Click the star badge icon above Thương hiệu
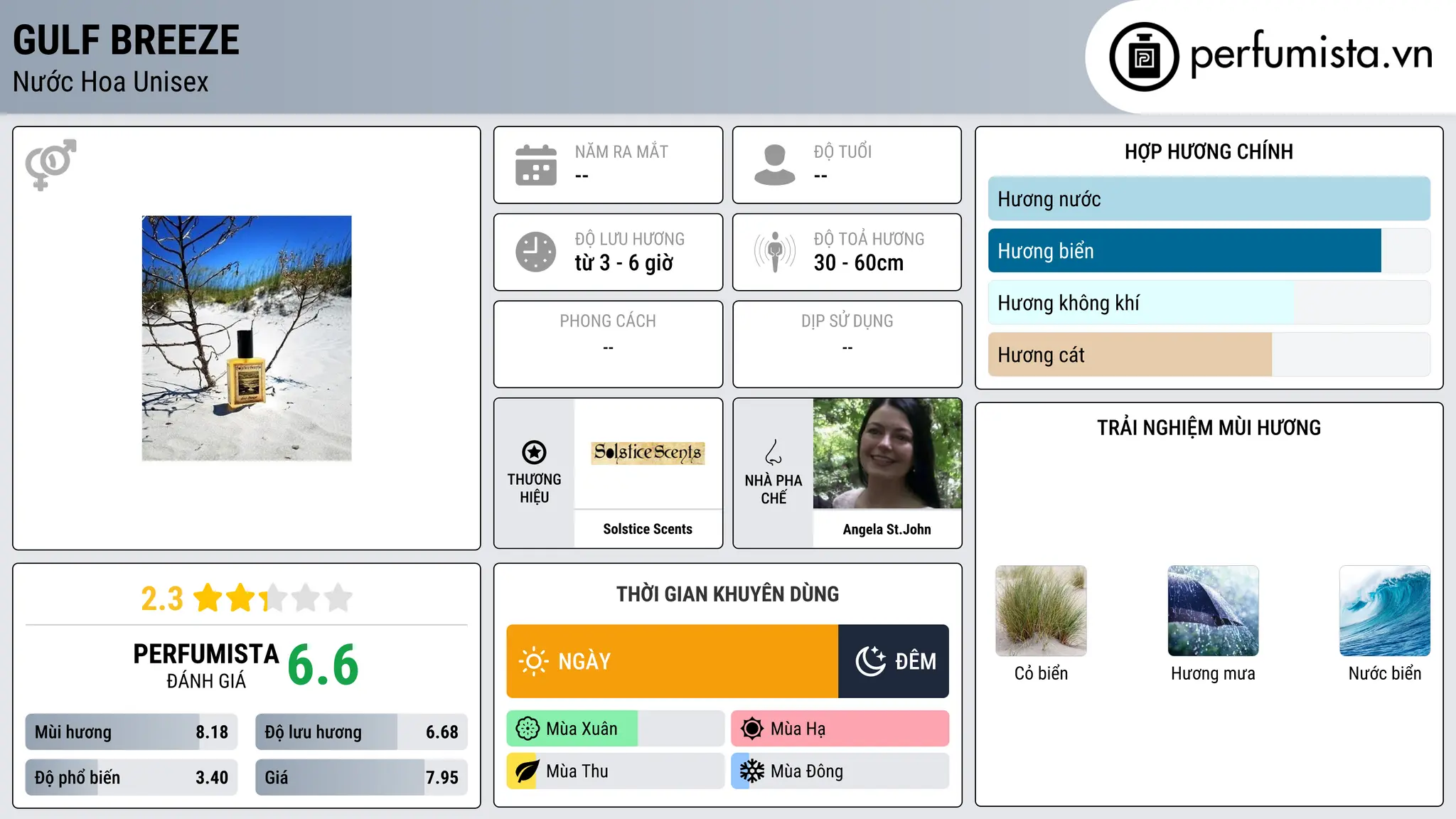1456x819 pixels. pyautogui.click(x=534, y=452)
